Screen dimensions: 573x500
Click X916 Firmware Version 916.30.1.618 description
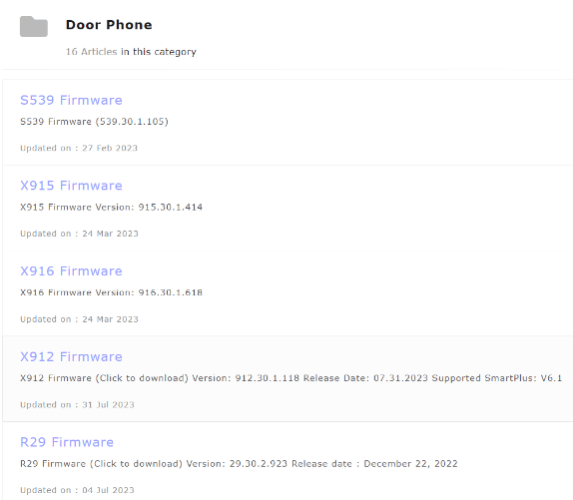point(111,292)
